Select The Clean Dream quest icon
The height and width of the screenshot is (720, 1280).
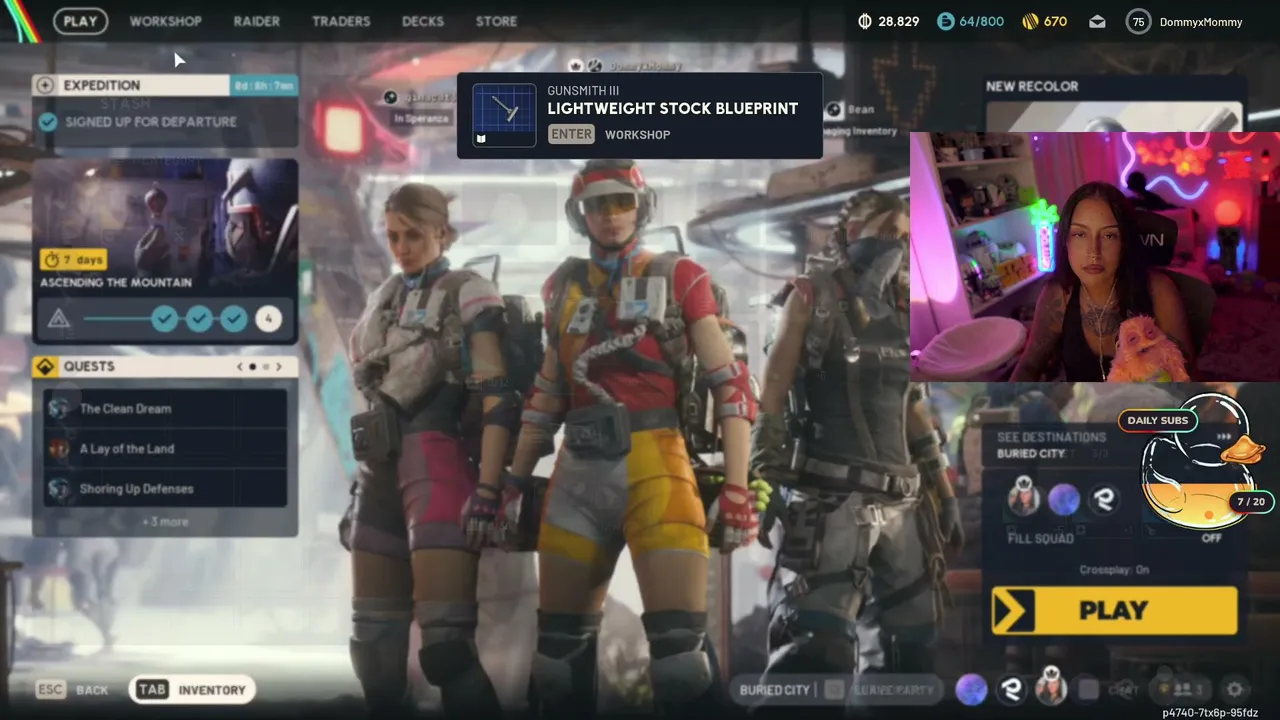click(x=60, y=409)
